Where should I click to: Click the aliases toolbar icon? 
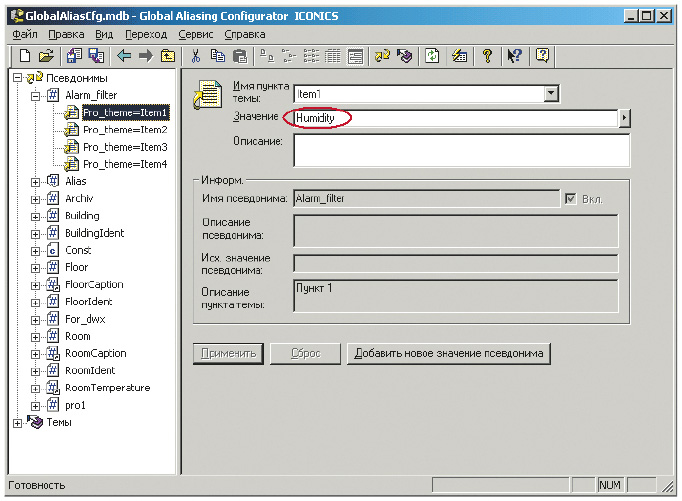point(382,56)
